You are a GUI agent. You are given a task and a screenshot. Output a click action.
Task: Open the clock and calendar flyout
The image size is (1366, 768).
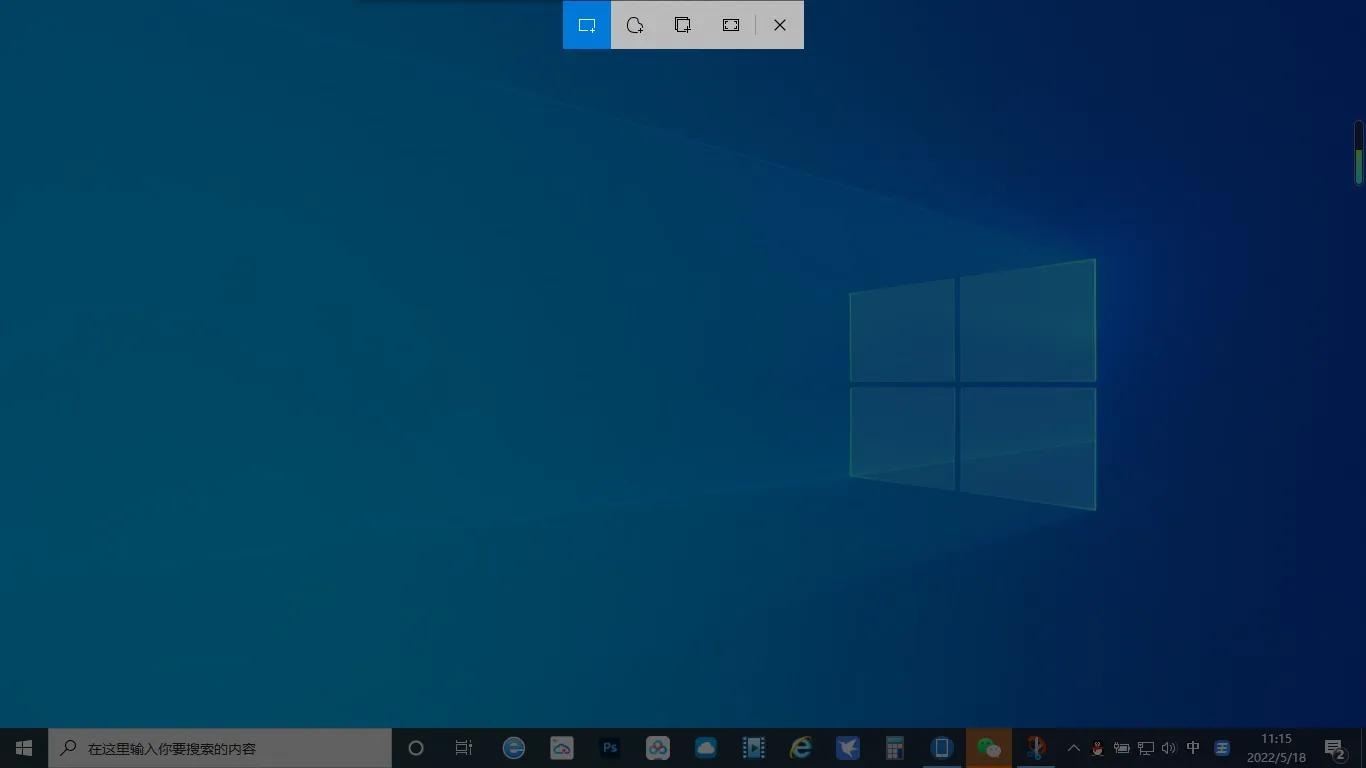pyautogui.click(x=1276, y=748)
